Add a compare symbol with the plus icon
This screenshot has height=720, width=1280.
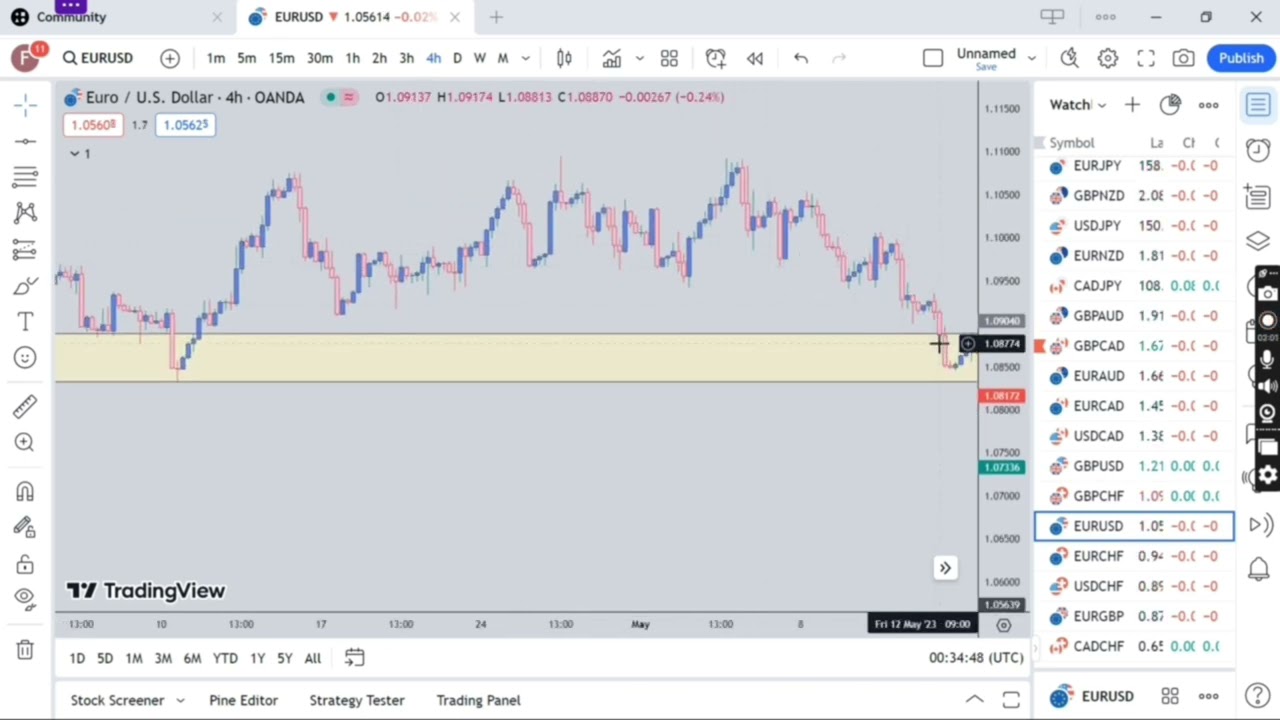170,58
